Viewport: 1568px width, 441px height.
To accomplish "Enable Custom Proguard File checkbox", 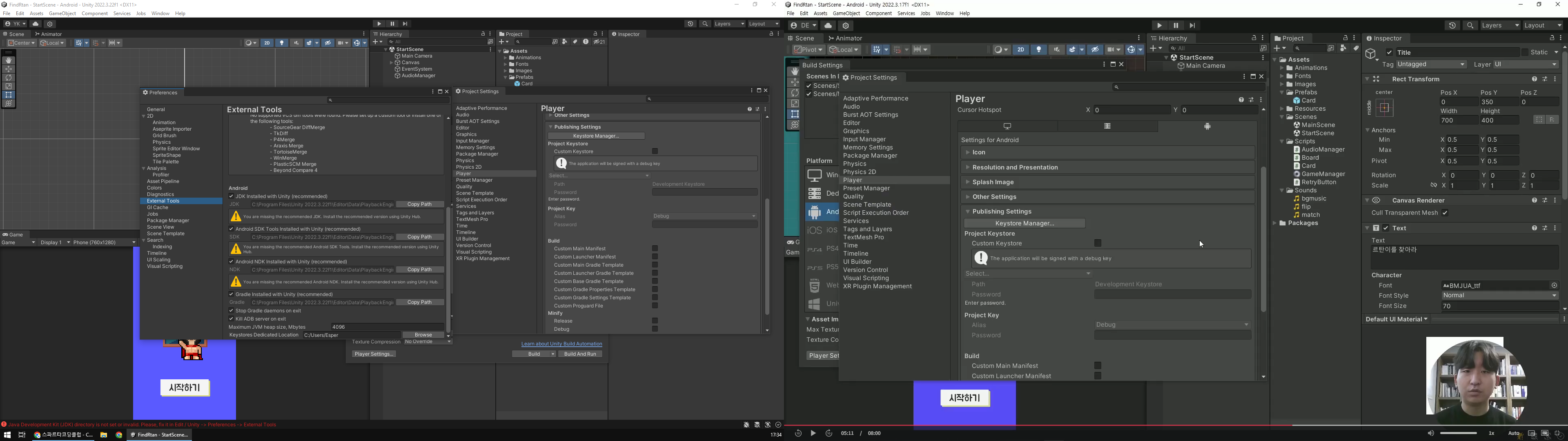I will click(x=655, y=306).
